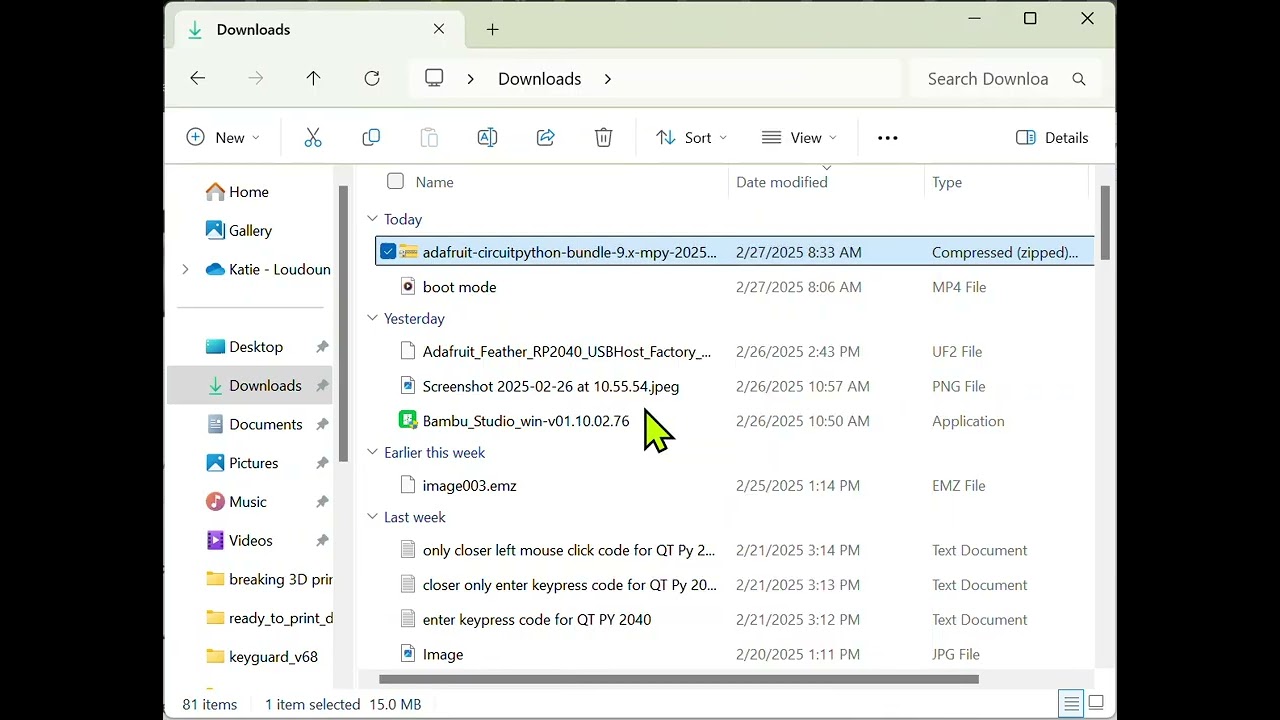Select the ready_to_print_d folder in sidebar

point(268,618)
